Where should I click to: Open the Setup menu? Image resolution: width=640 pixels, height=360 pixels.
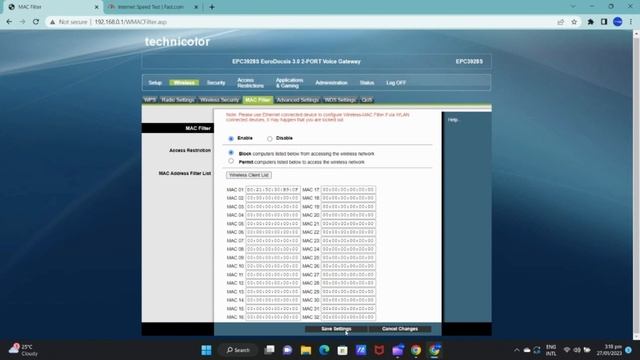(x=155, y=83)
